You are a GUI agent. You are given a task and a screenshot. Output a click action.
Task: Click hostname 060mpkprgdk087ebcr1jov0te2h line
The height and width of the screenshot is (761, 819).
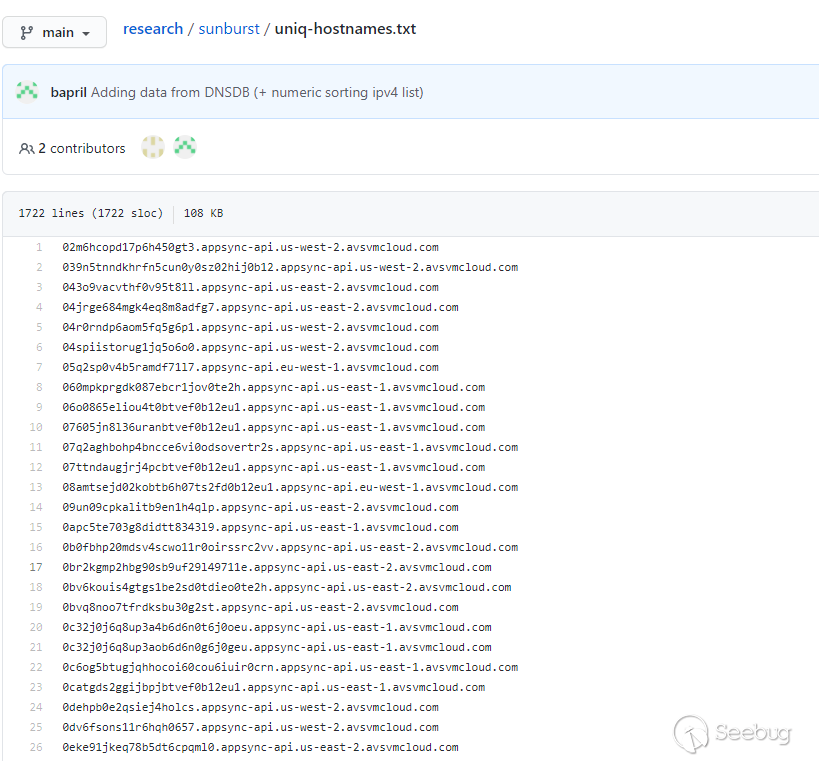[x=274, y=388]
